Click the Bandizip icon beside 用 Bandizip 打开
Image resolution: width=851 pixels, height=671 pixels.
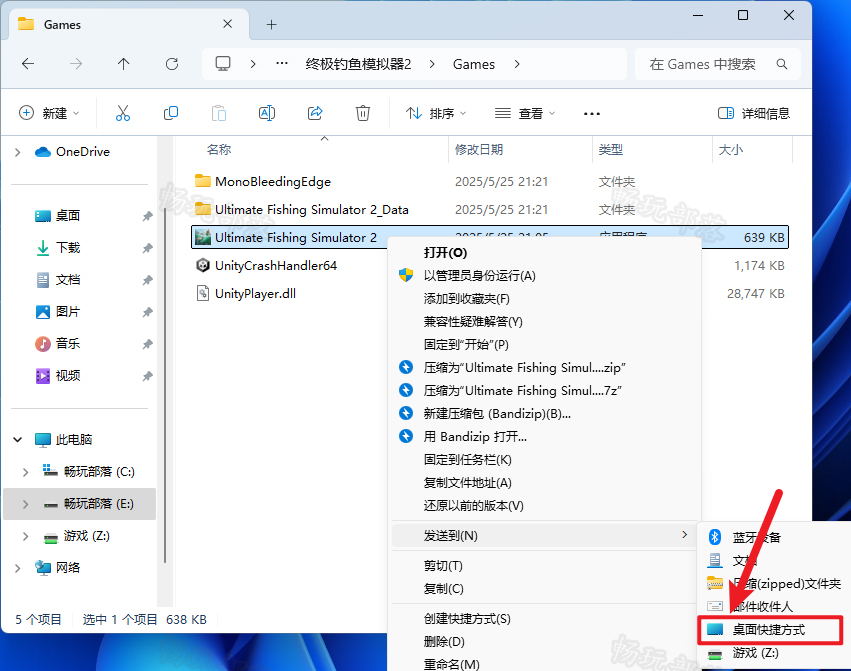[406, 436]
